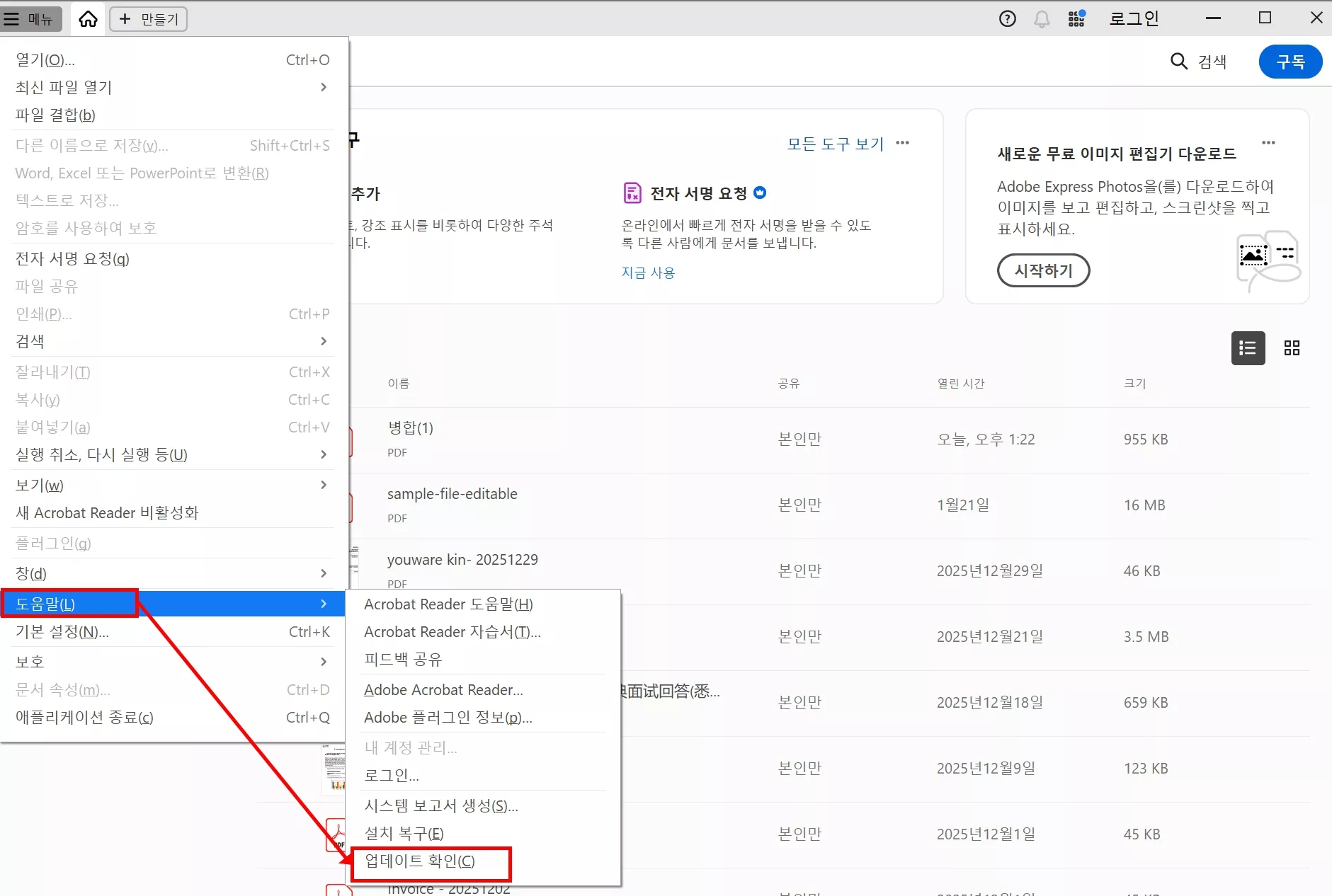Open the Adobe apps grid icon
The height and width of the screenshot is (896, 1332).
(1075, 18)
